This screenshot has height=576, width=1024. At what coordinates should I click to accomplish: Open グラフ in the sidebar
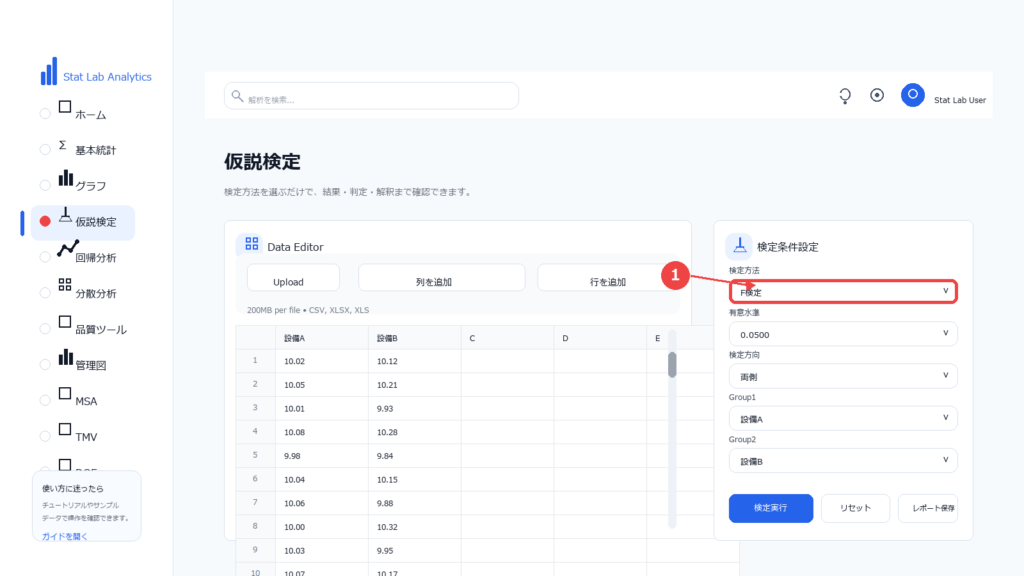[91, 186]
